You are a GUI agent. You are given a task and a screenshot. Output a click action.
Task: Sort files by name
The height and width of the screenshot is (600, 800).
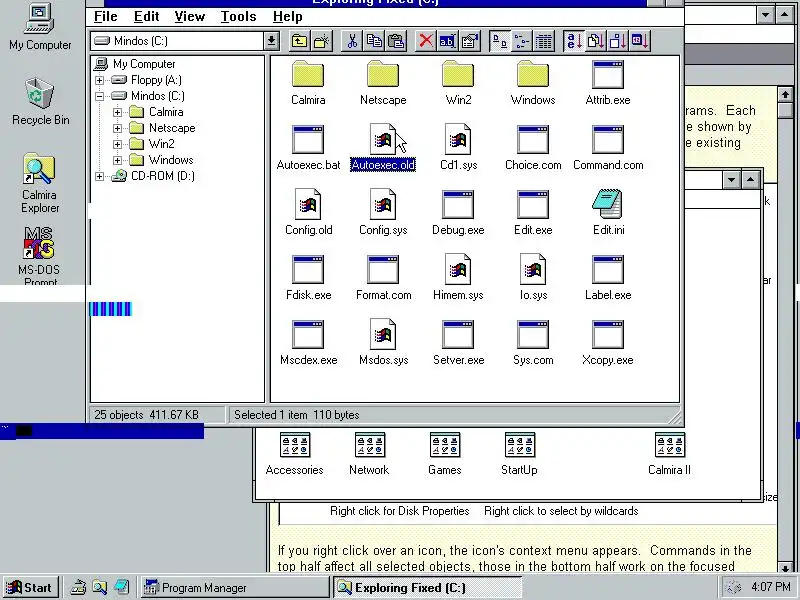click(x=574, y=41)
